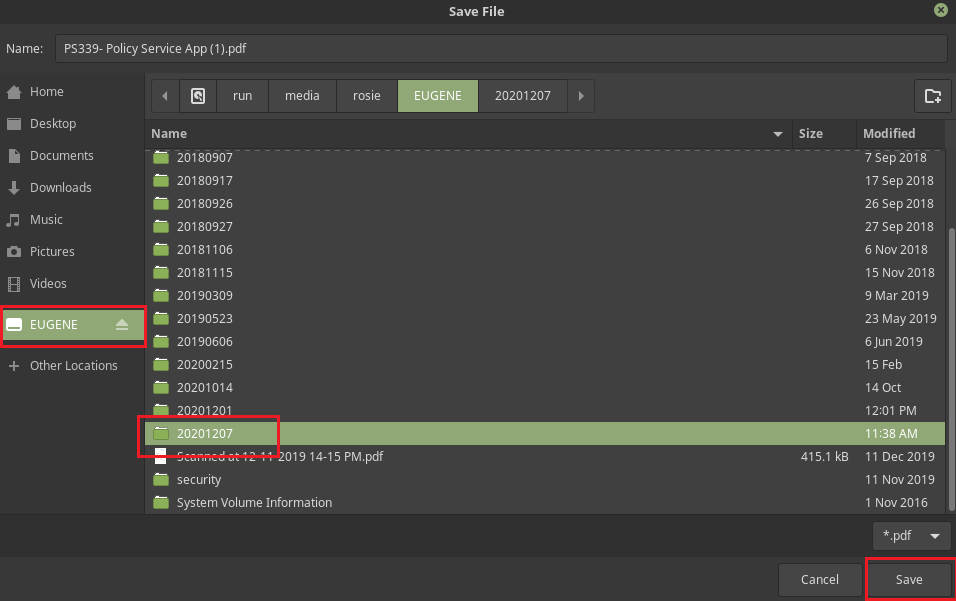Open Other Locations in sidebar
This screenshot has height=601, width=956.
coord(73,366)
